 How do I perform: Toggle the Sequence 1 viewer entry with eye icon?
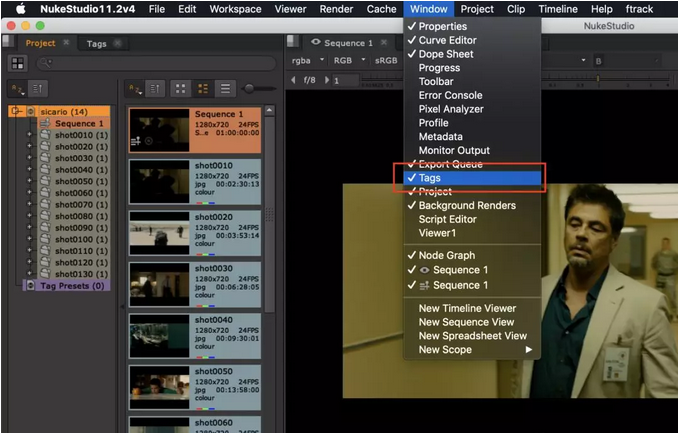point(472,270)
